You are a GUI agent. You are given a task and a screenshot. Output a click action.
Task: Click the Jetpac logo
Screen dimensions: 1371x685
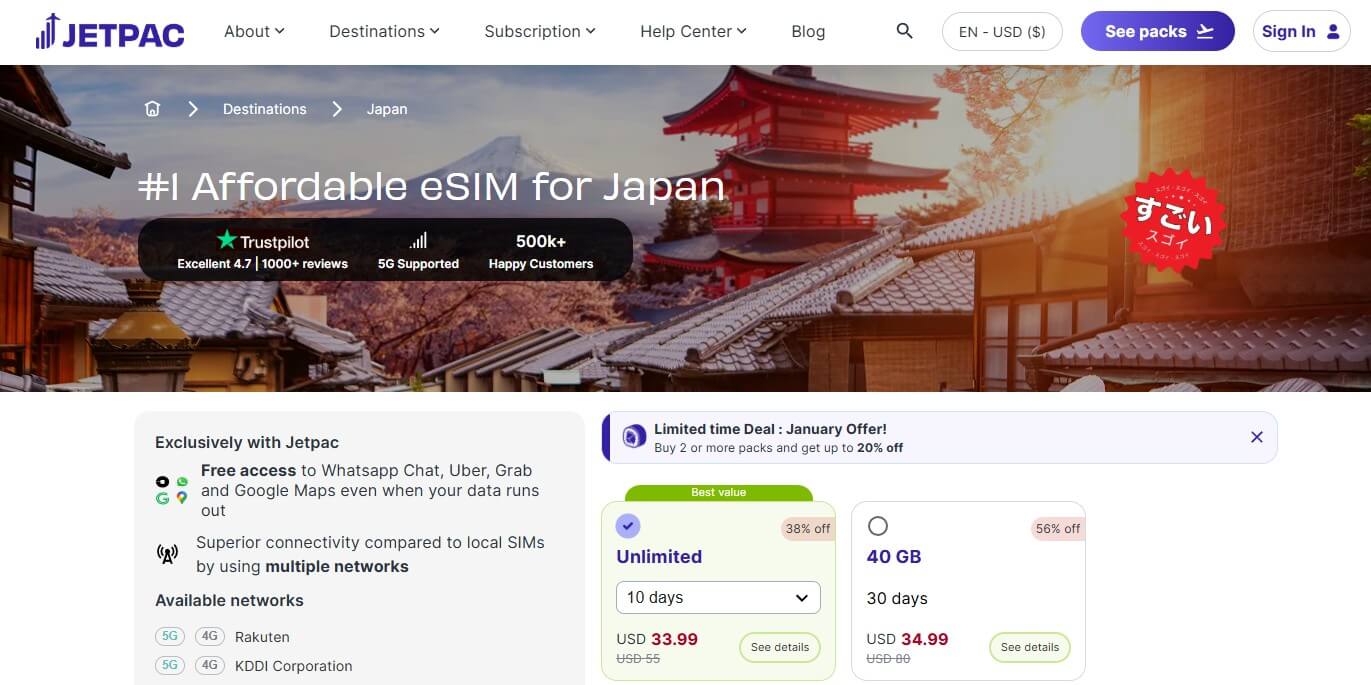110,31
